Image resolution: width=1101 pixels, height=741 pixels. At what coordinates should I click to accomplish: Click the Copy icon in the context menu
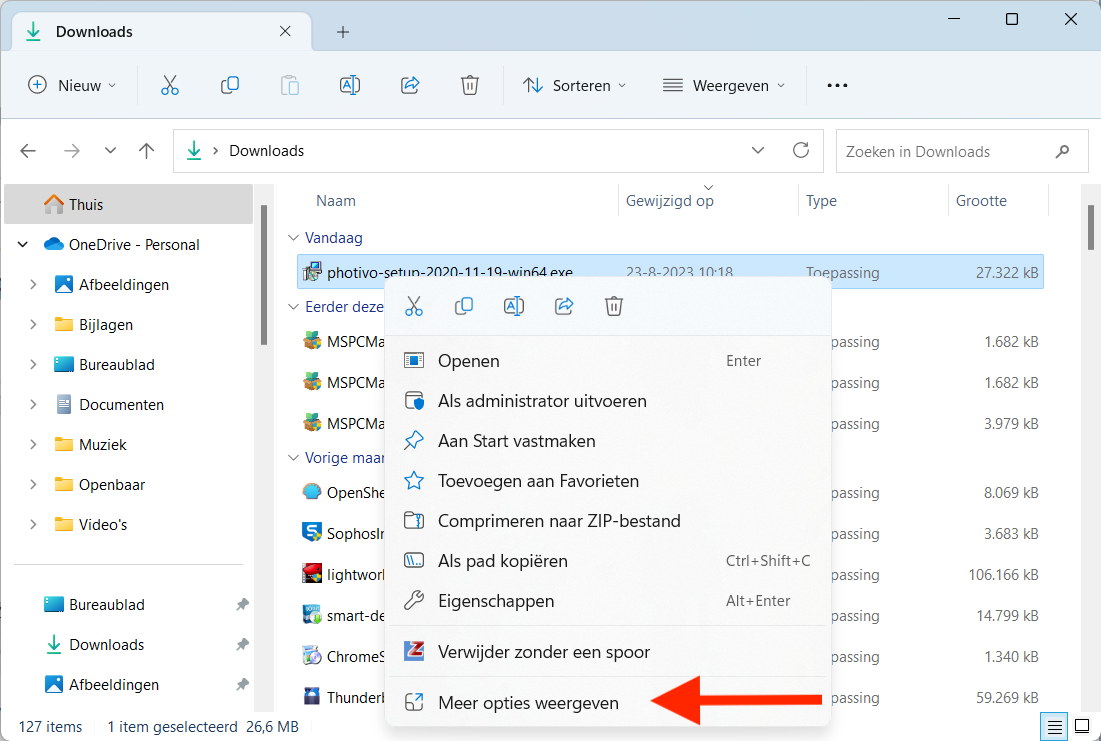coord(464,306)
